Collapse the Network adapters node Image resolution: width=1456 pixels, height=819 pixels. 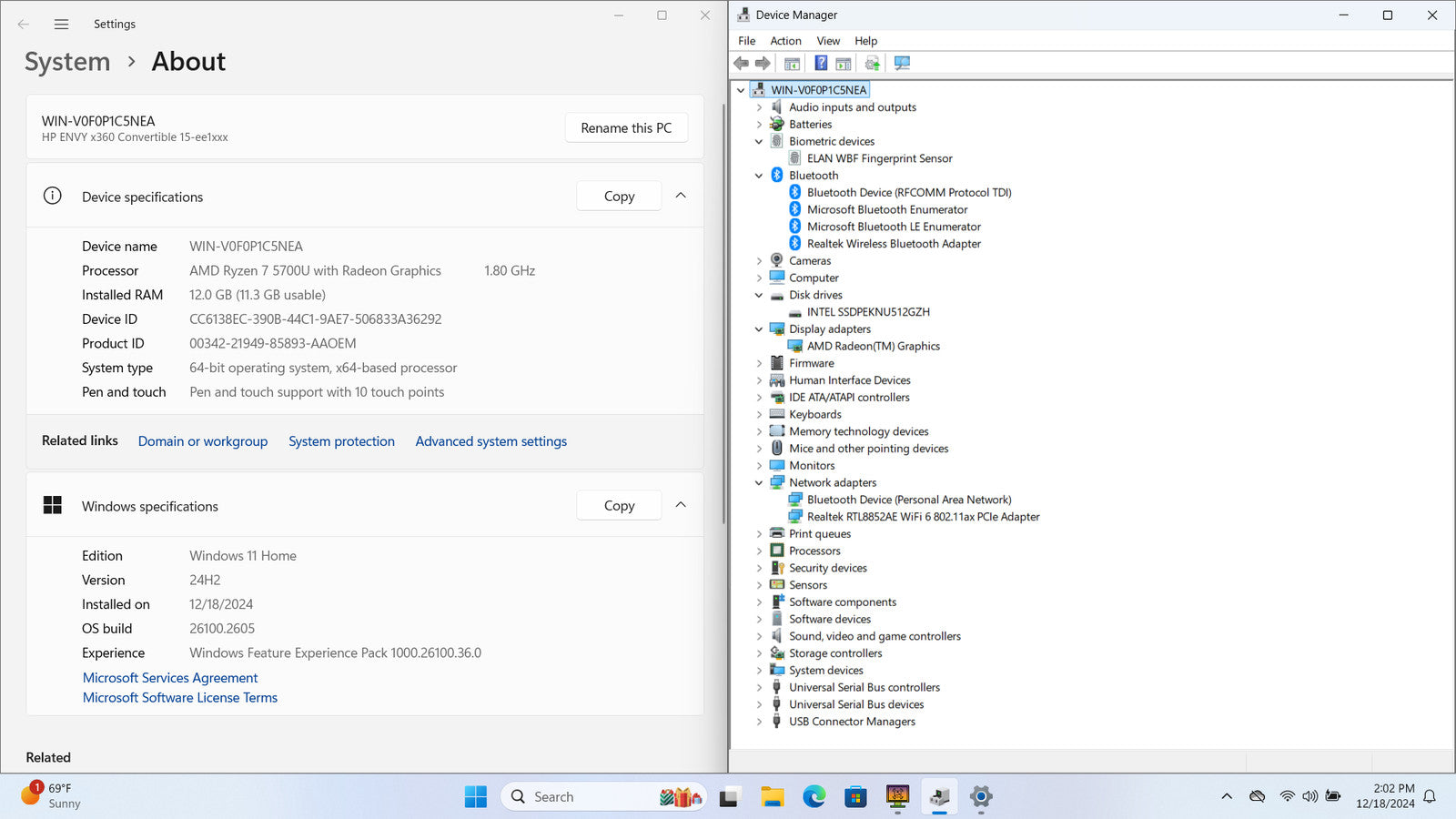(759, 482)
